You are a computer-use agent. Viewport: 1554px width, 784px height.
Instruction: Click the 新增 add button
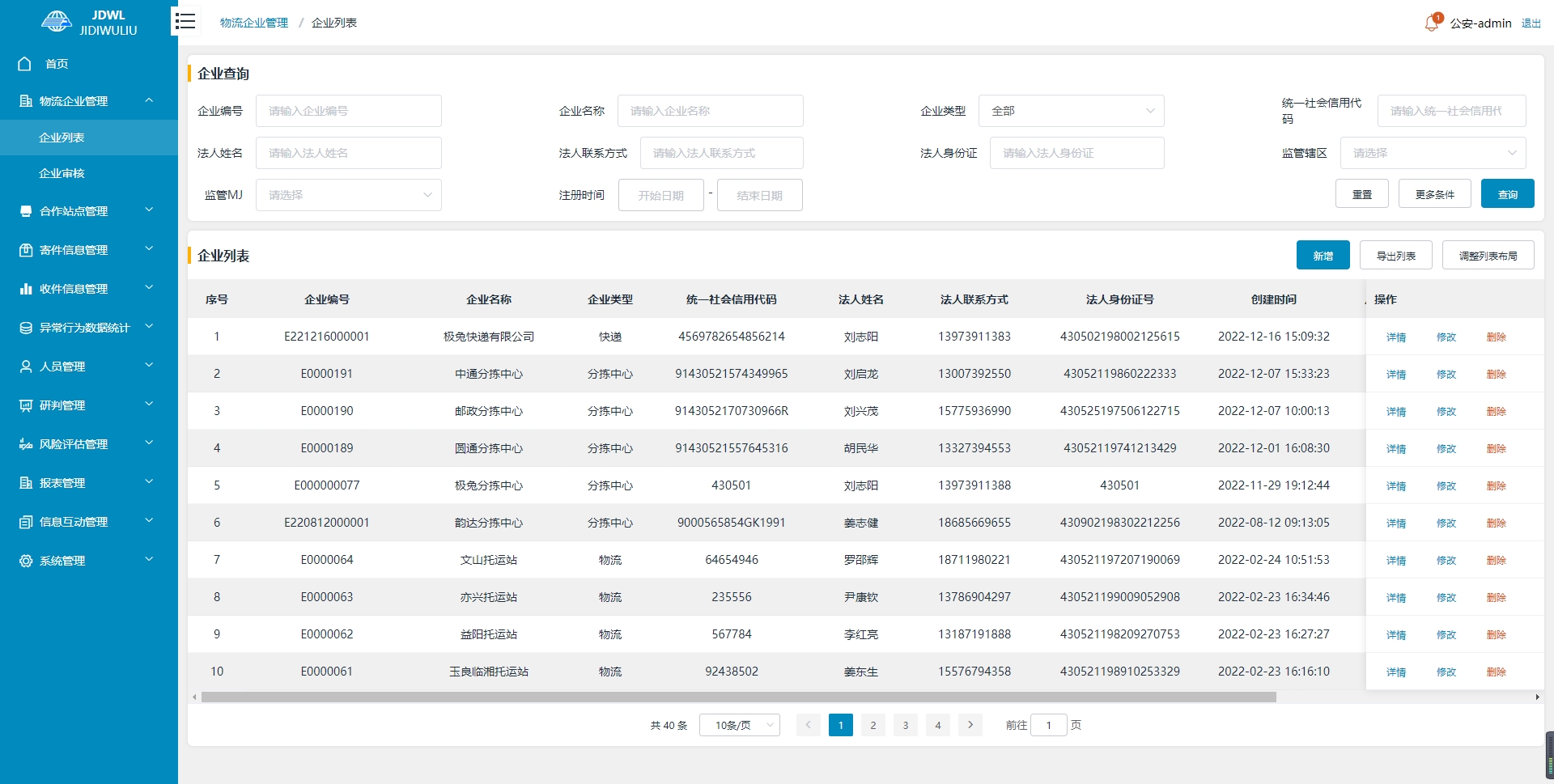1323,255
